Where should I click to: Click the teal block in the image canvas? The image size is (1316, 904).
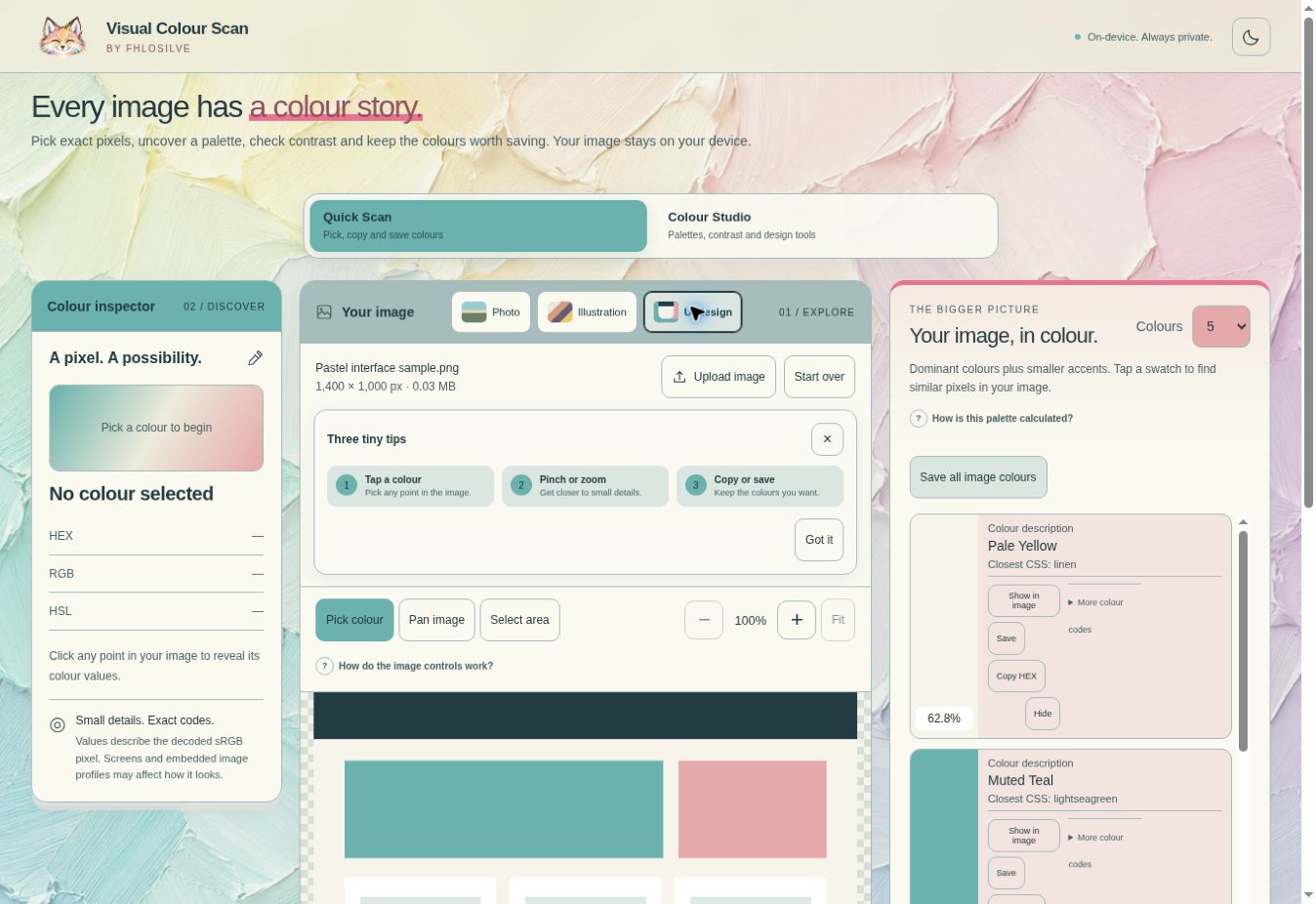coord(504,809)
